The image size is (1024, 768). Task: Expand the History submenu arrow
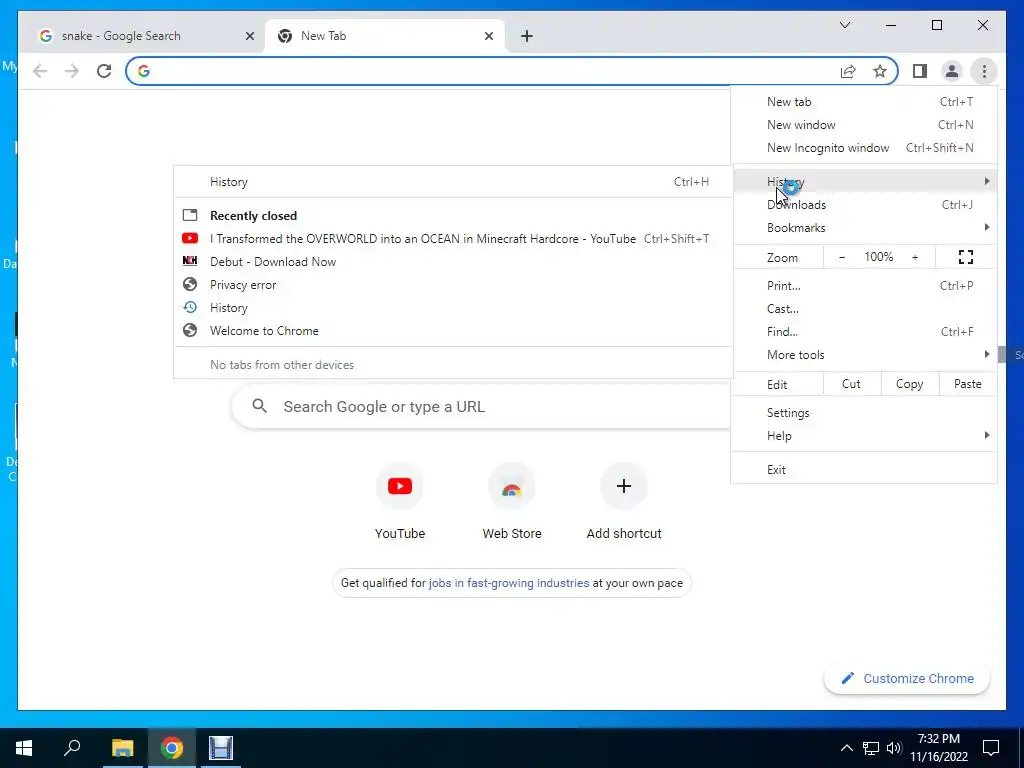[987, 181]
